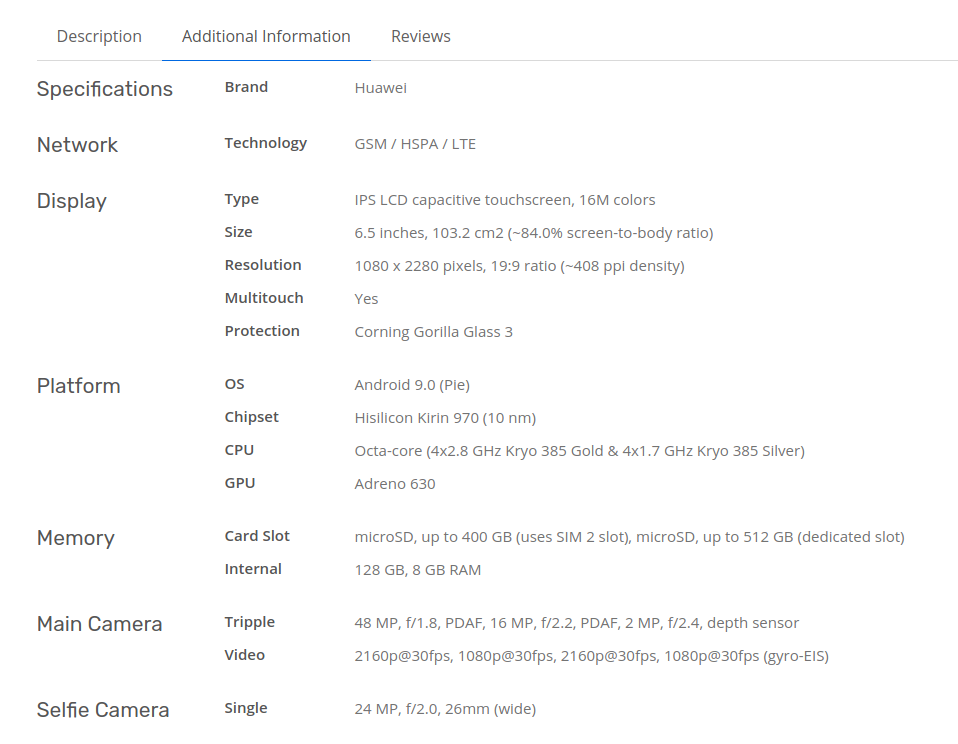The image size is (958, 744).
Task: Select the Multitouch Yes value
Action: [366, 298]
